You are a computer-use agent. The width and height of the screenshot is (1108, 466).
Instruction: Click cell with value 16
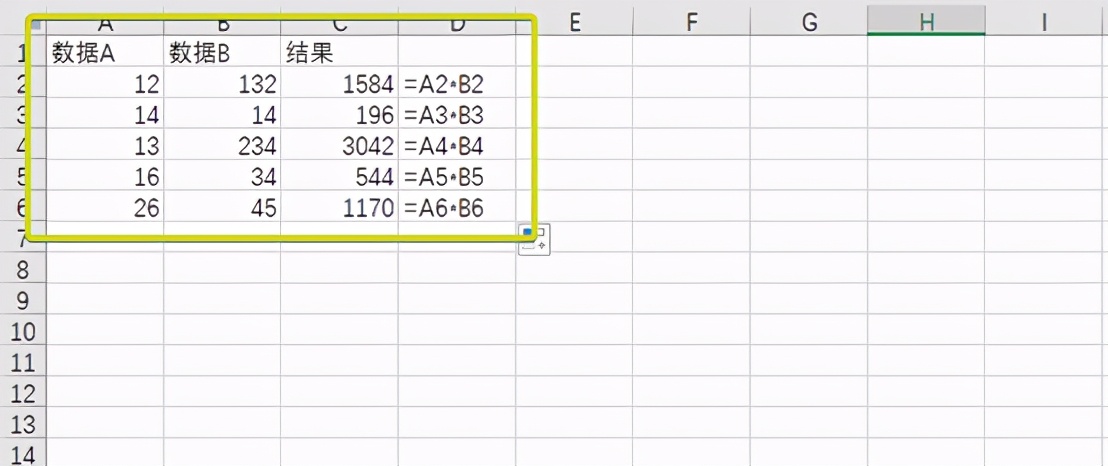[105, 177]
